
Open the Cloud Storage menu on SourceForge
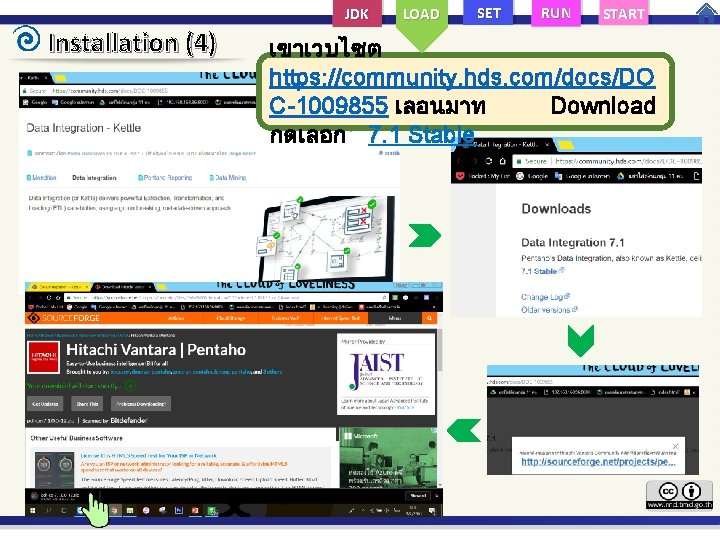click(231, 318)
